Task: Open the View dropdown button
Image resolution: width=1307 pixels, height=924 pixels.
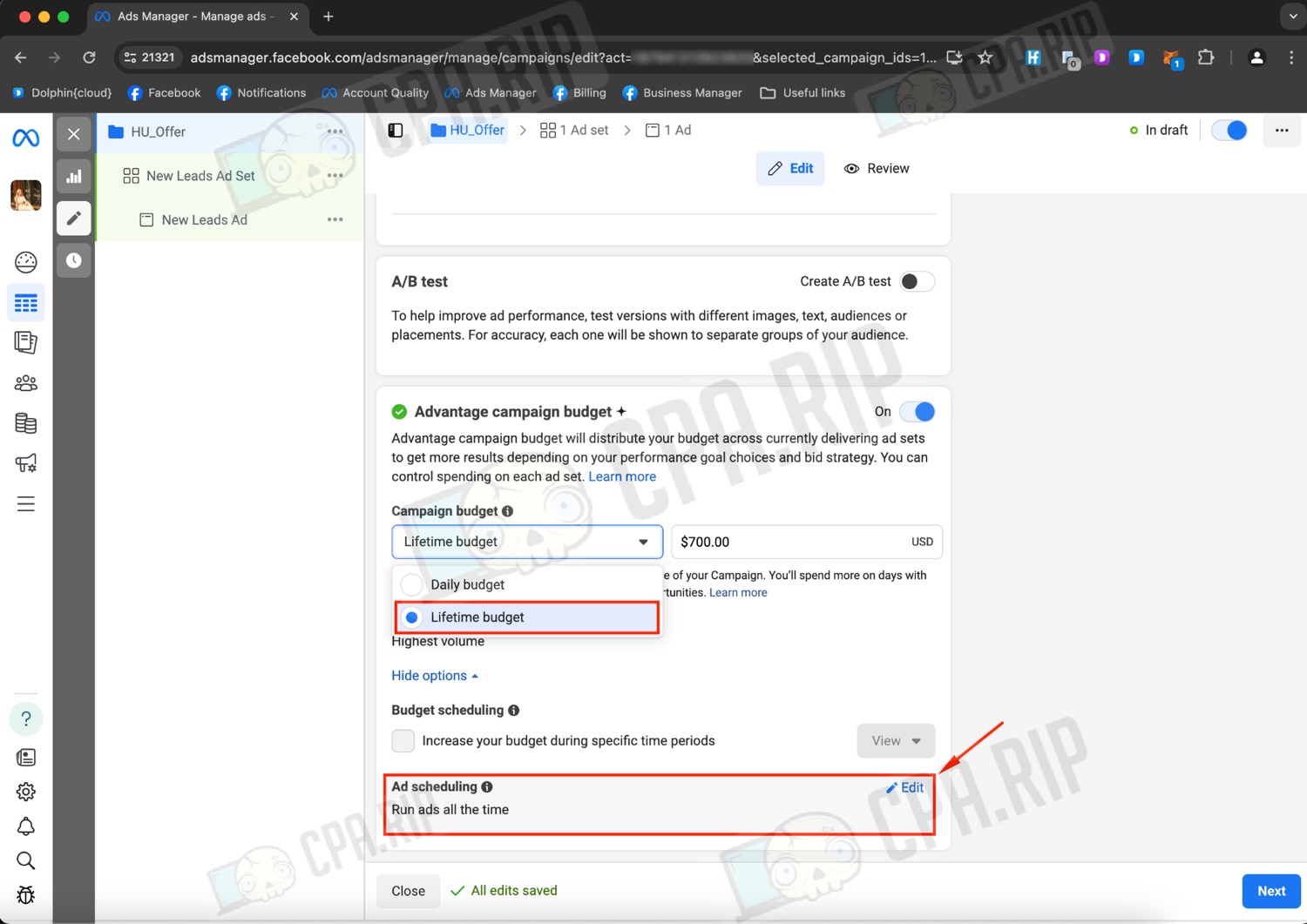Action: click(896, 741)
